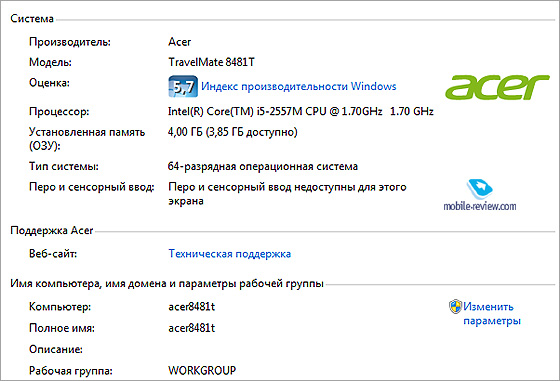The height and width of the screenshot is (381, 560).
Task: Click Изменить параметры link
Action: 492,314
